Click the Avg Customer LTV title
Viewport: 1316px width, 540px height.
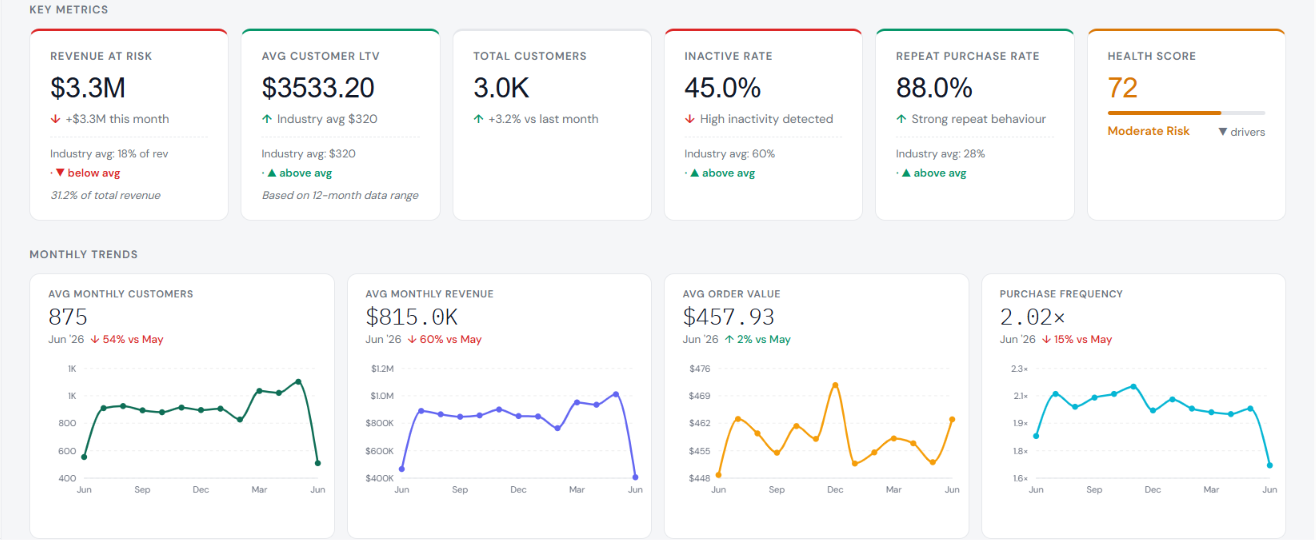(318, 56)
